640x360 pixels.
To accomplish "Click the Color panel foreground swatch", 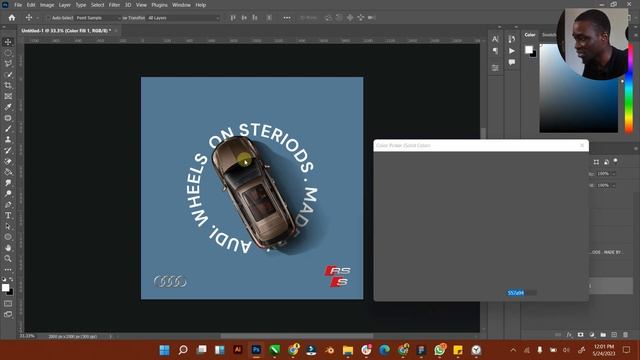I will (x=529, y=49).
